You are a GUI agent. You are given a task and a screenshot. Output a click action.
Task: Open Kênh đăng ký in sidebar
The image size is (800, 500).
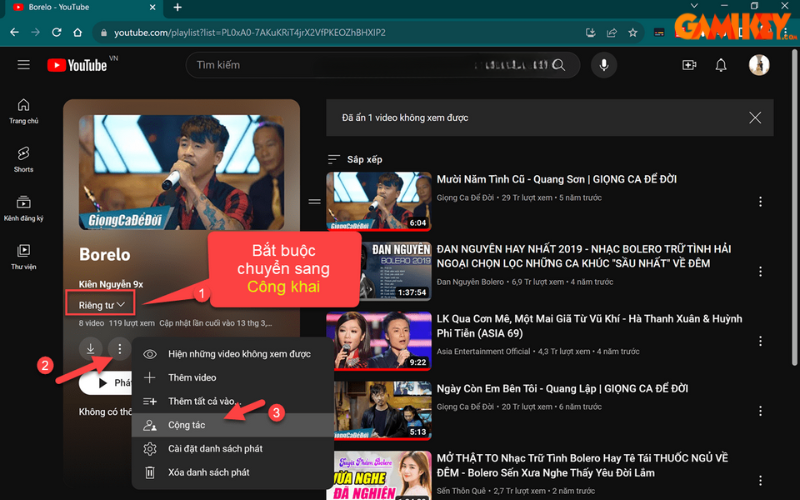click(x=23, y=208)
